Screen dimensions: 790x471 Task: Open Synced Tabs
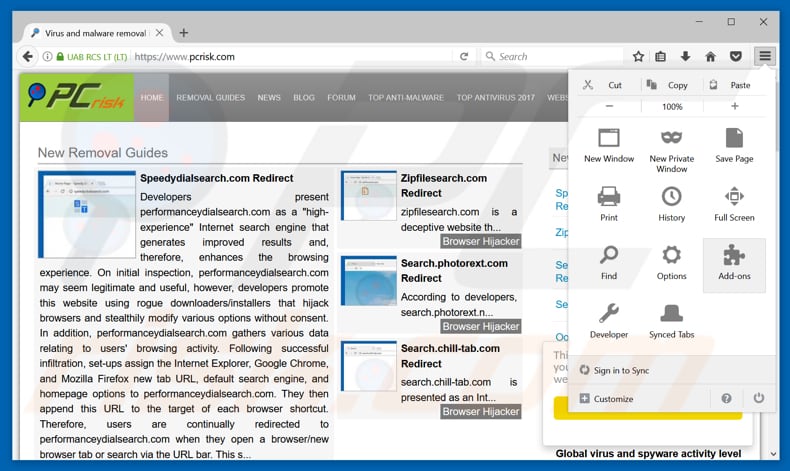[672, 321]
